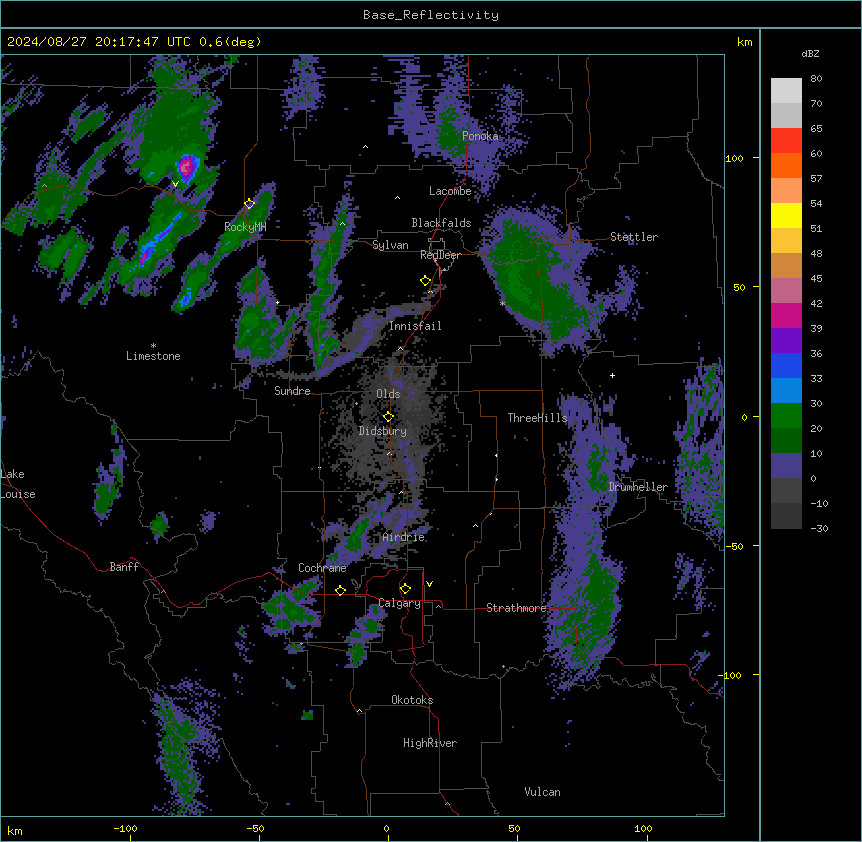This screenshot has width=862, height=842.
Task: Click the Lake Louise label at left edge
Action: point(18,484)
